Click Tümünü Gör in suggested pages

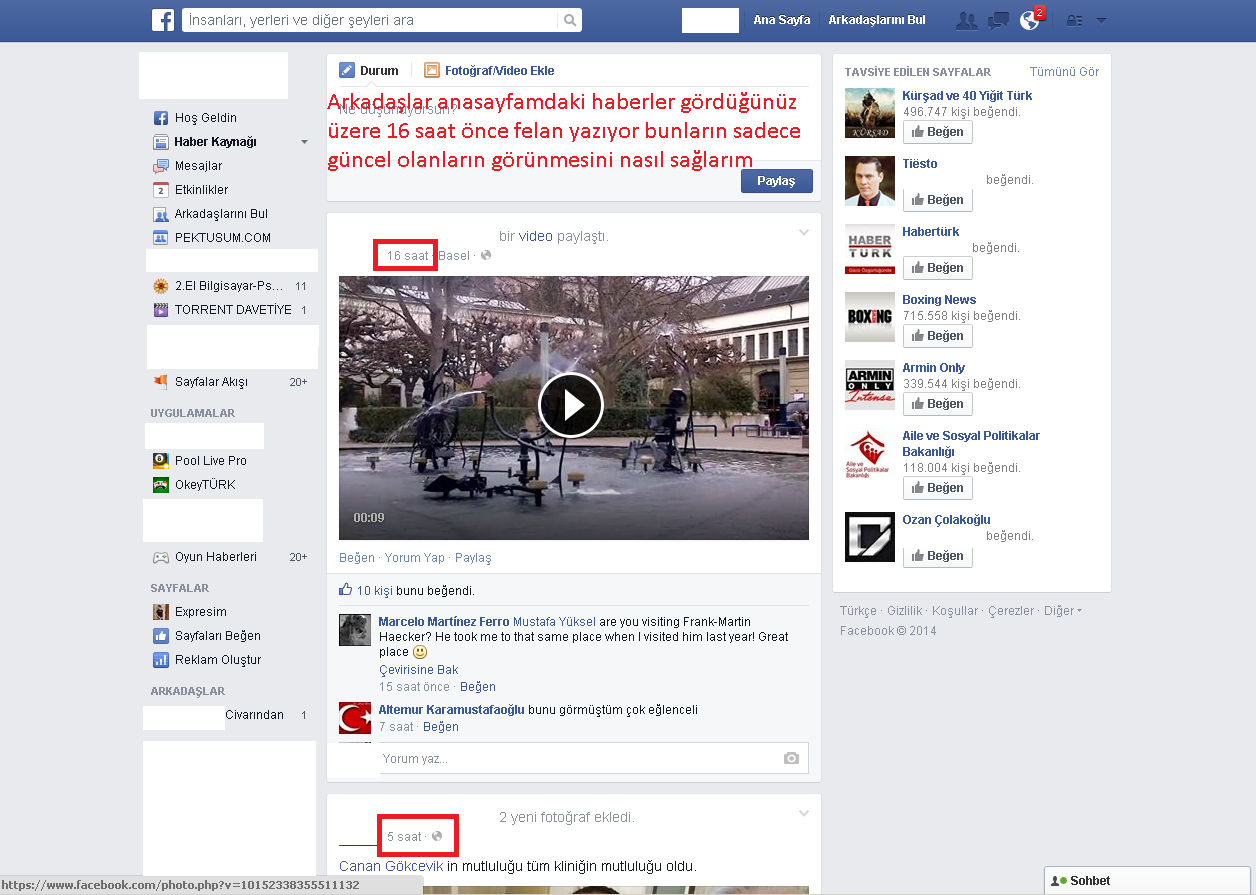1064,72
